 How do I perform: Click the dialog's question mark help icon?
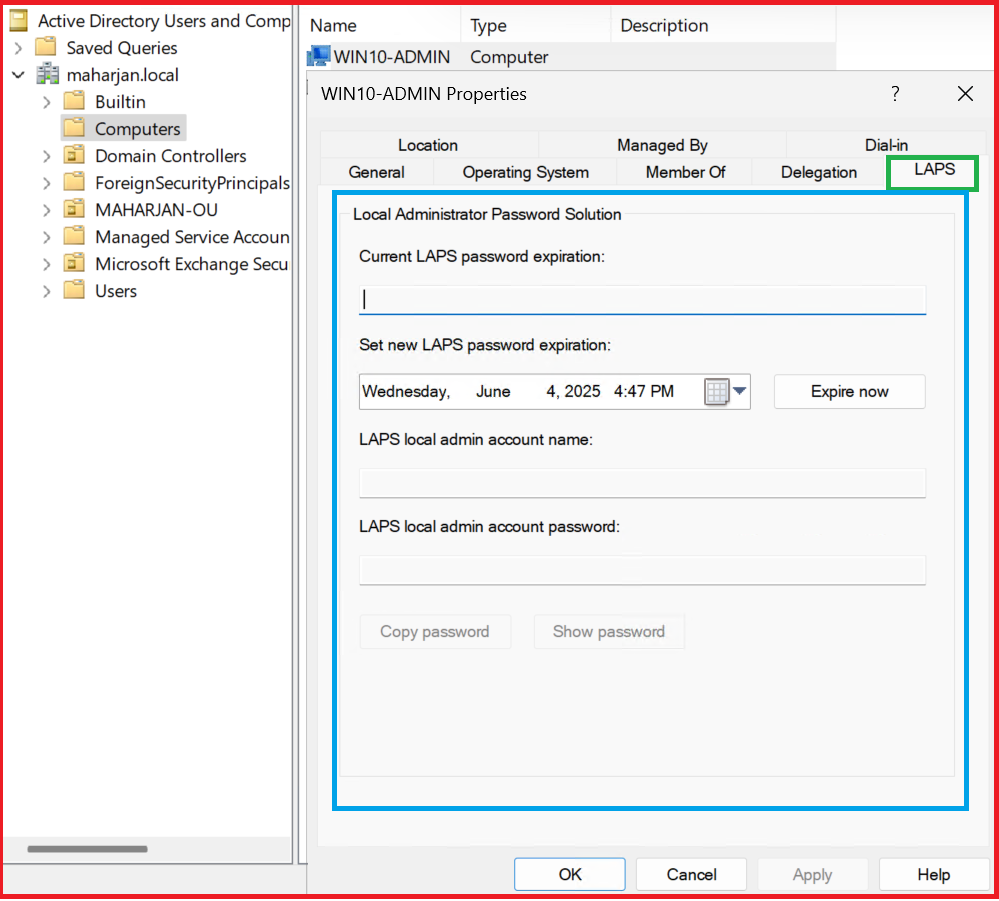click(x=895, y=94)
